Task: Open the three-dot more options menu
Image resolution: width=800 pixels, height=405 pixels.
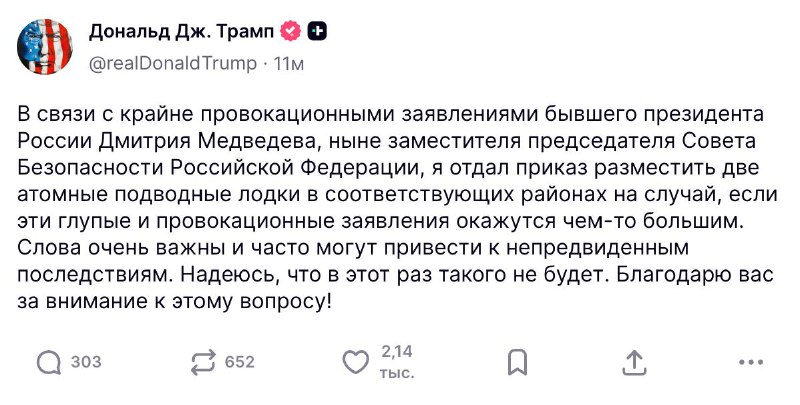Action: point(751,363)
